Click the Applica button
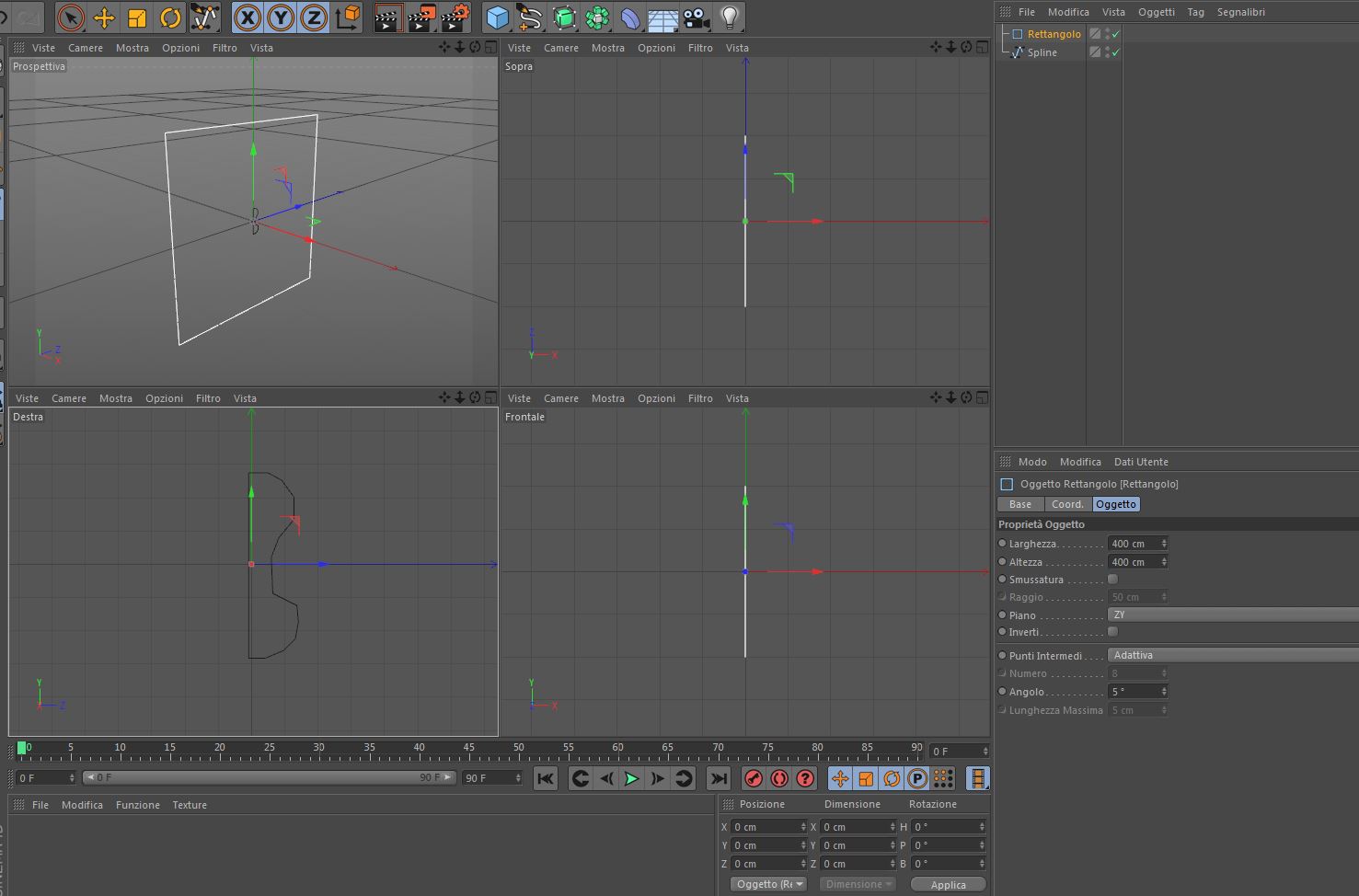The height and width of the screenshot is (896, 1359). coord(948,884)
